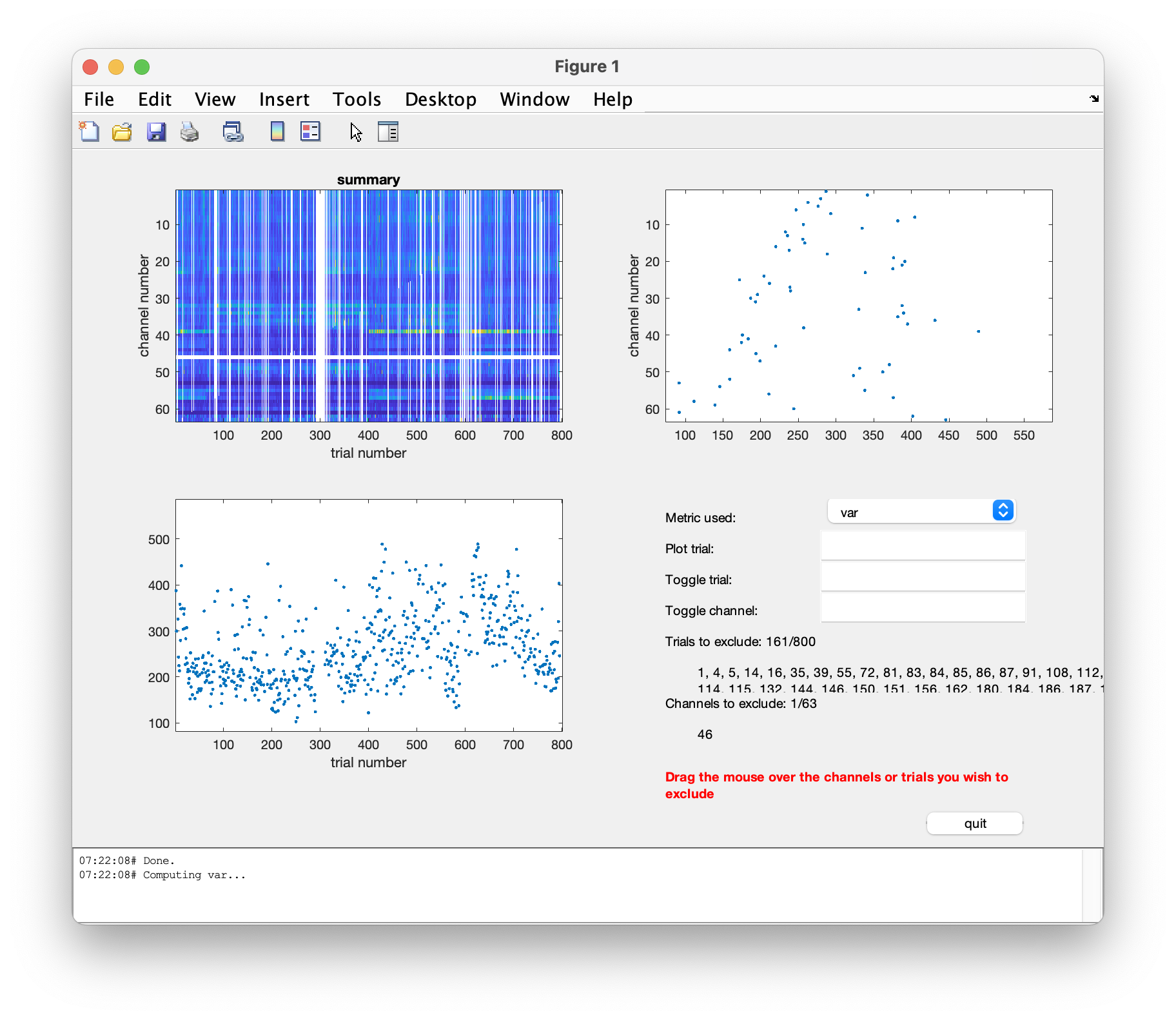Screen dimensions: 1176x1020
Task: Click the quit button
Action: (x=975, y=823)
